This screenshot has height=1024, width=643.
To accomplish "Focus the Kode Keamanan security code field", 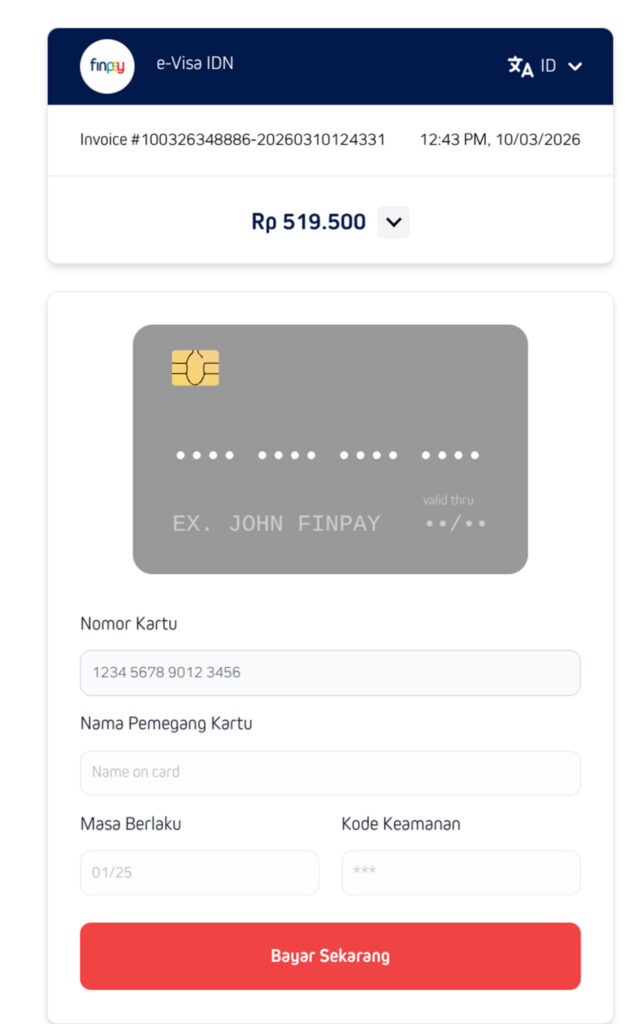I will 460,872.
